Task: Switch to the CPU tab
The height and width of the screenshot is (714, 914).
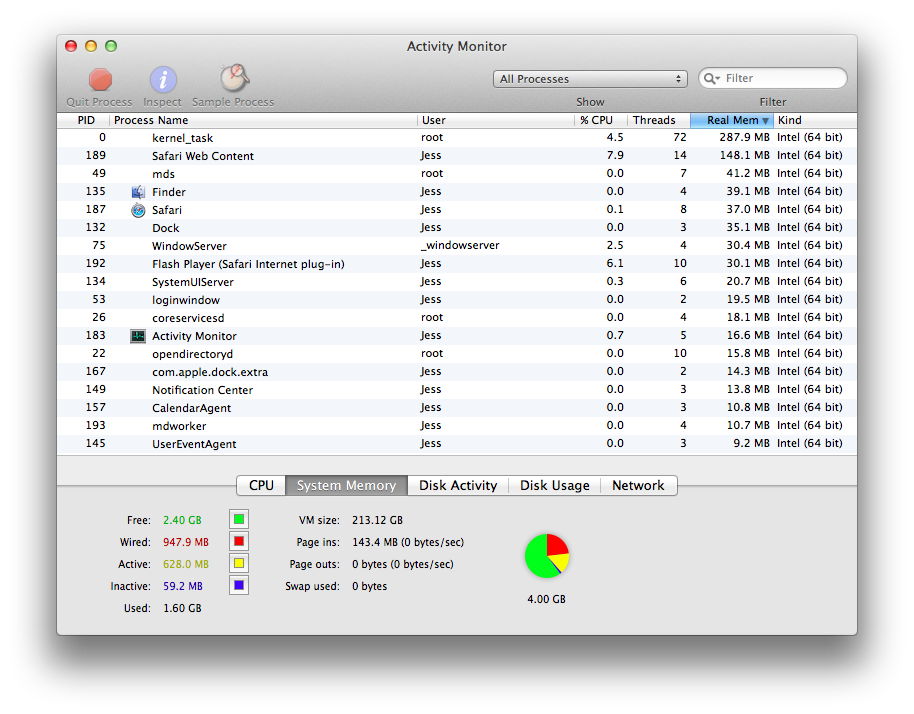Action: (x=261, y=486)
